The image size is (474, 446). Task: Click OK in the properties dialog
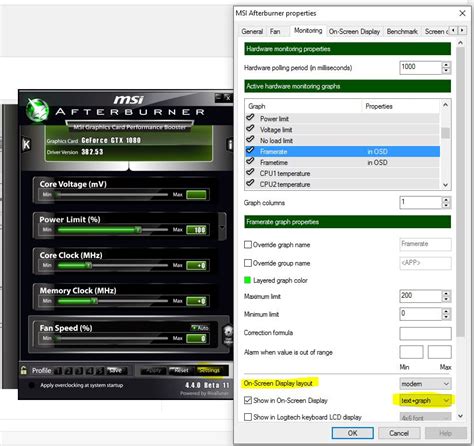click(x=353, y=433)
